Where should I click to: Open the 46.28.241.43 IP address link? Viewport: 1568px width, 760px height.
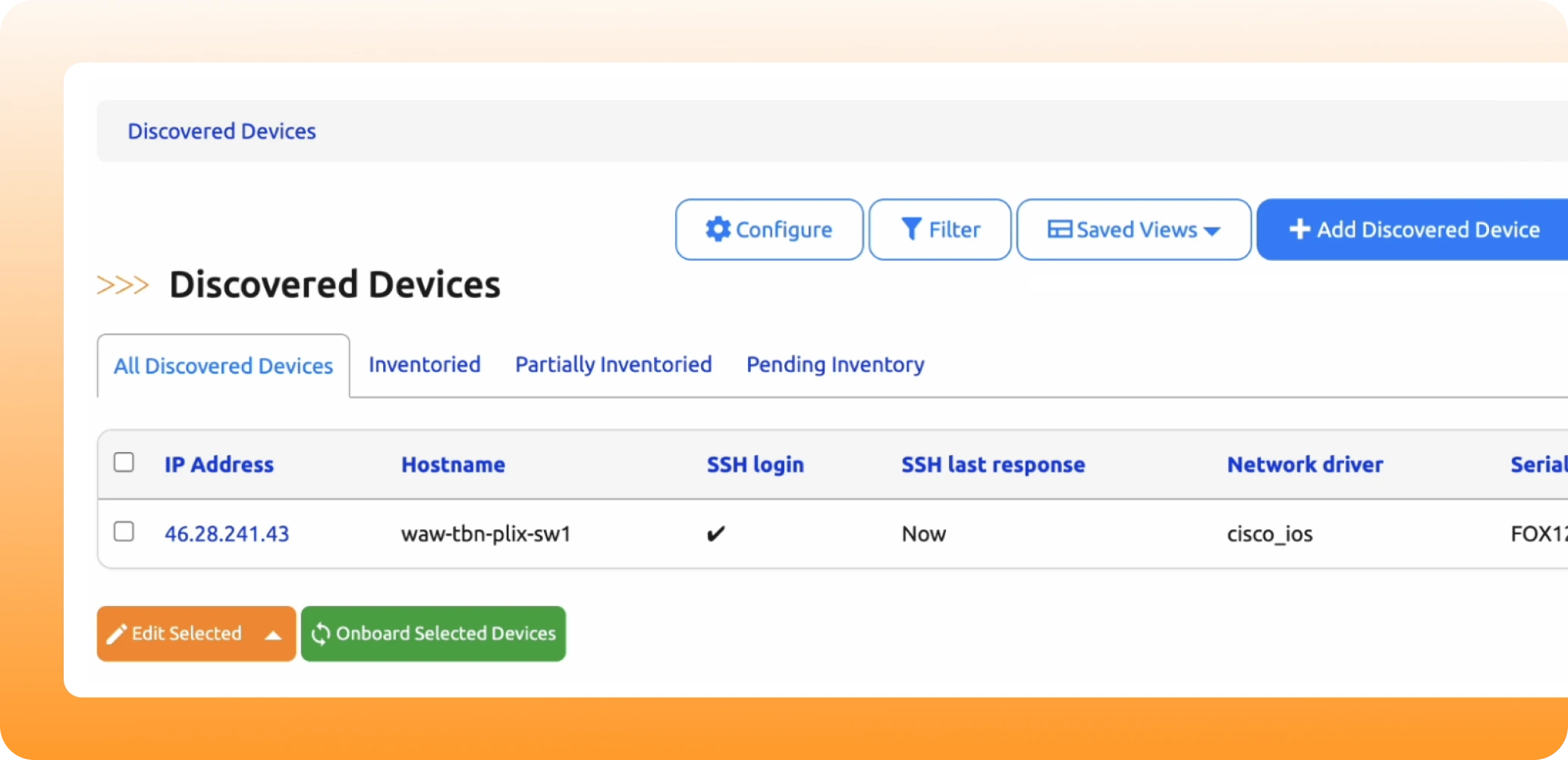coord(227,534)
